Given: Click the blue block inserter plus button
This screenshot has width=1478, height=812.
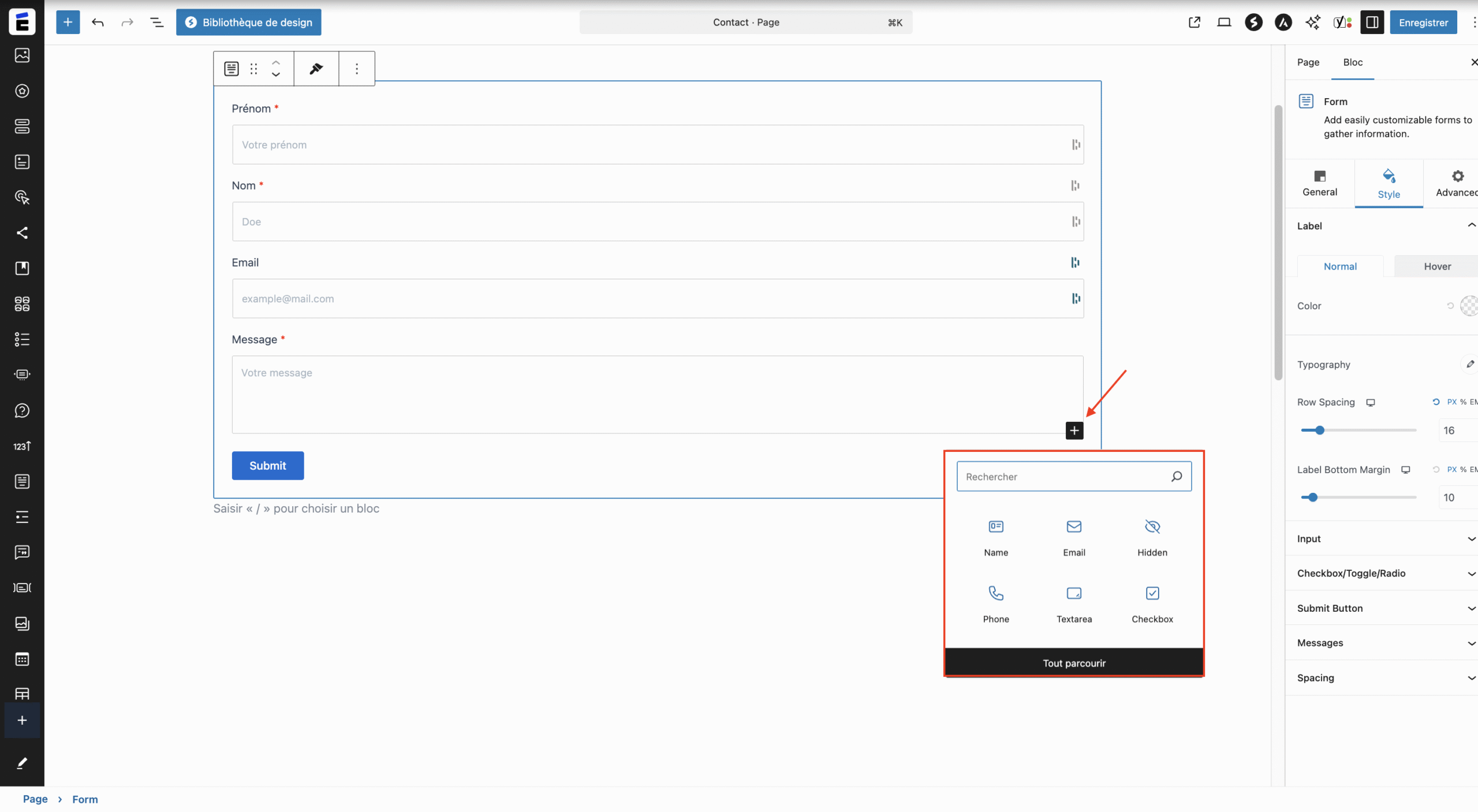Looking at the screenshot, I should point(68,23).
